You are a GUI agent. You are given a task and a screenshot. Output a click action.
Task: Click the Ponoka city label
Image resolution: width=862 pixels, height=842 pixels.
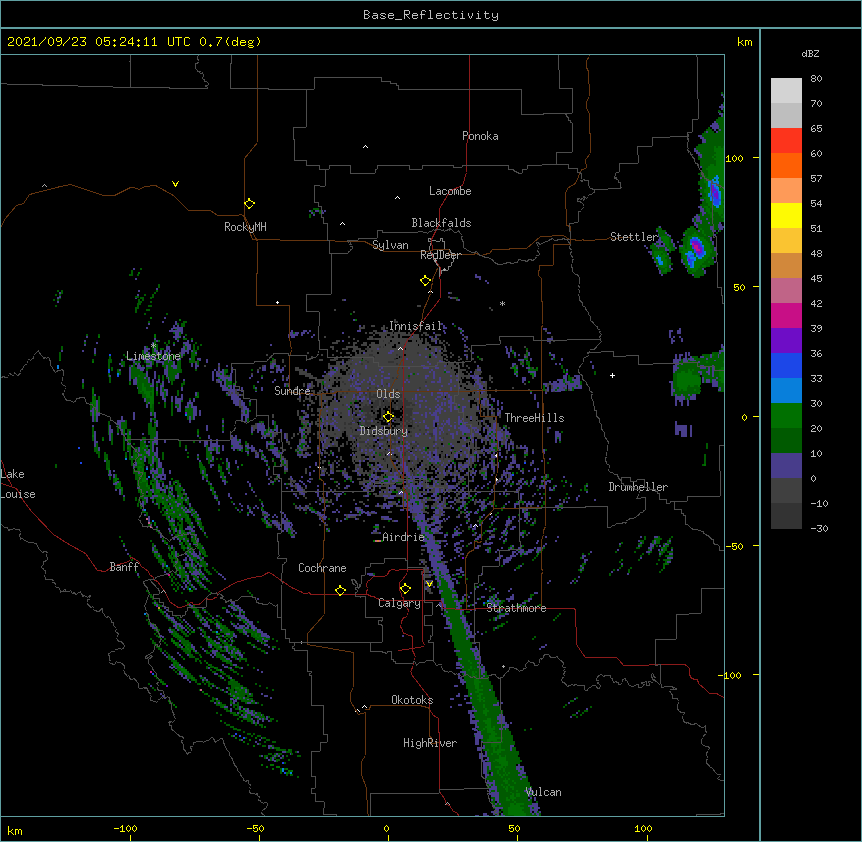480,136
